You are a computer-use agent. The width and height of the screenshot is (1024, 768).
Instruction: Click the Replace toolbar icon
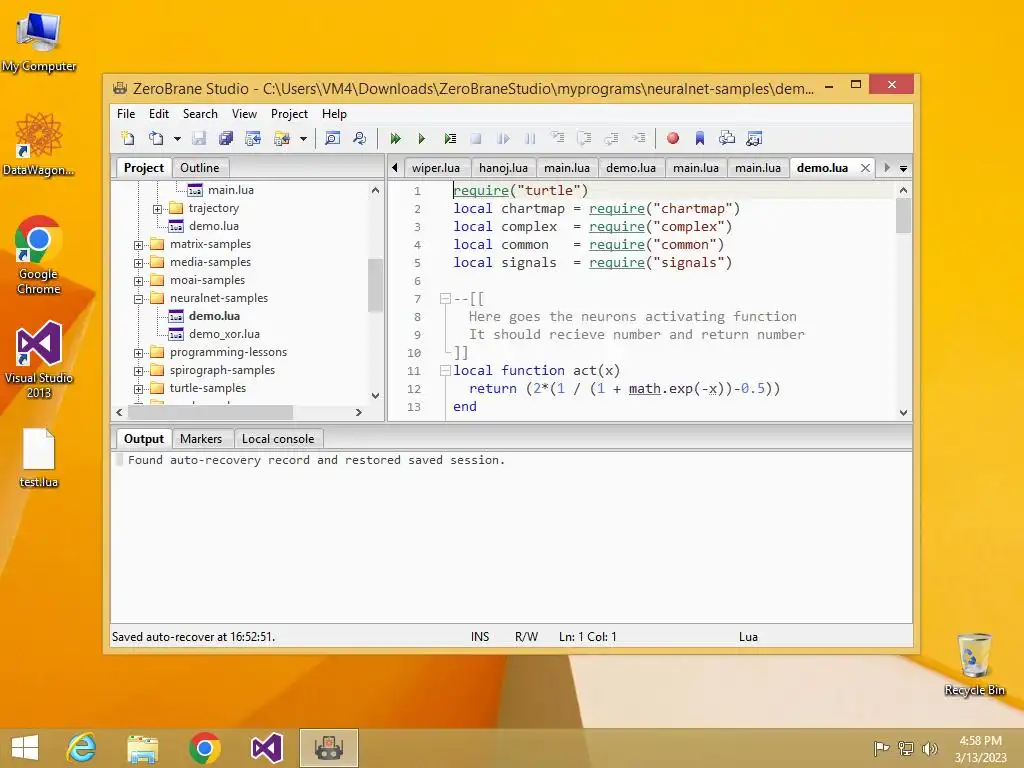pyautogui.click(x=360, y=138)
